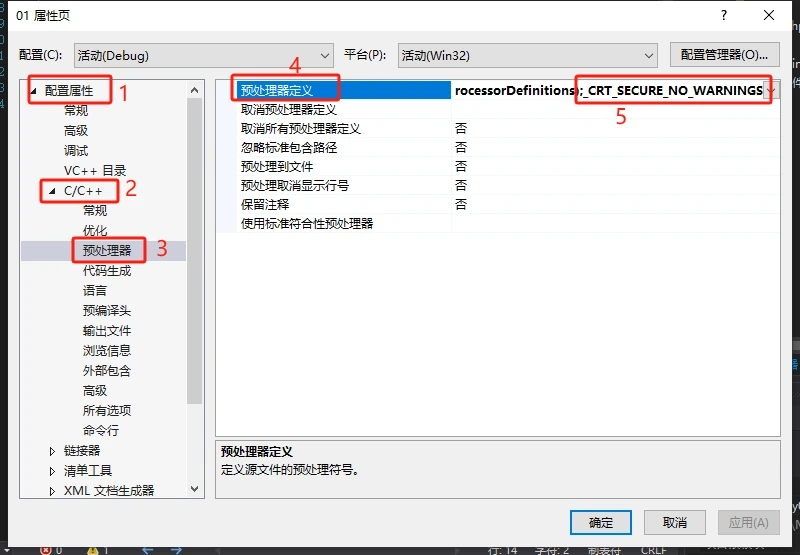
Task: Click the property tree scrollbar thumb
Action: click(x=194, y=251)
